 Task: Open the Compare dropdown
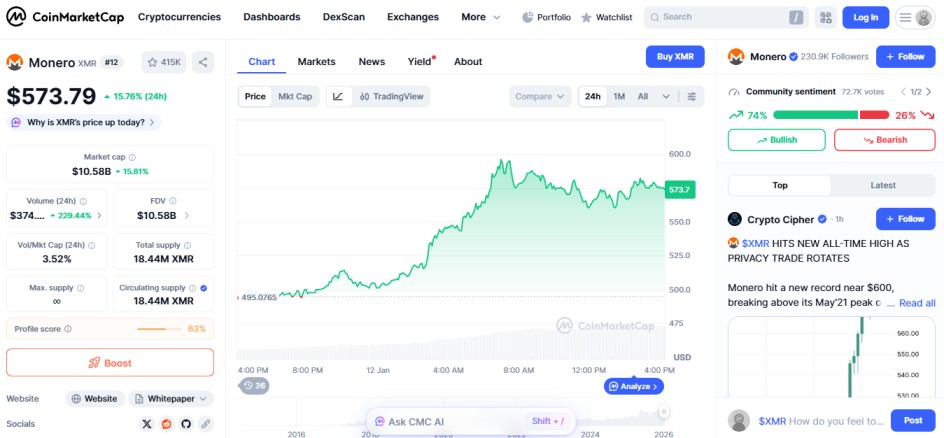tap(540, 96)
